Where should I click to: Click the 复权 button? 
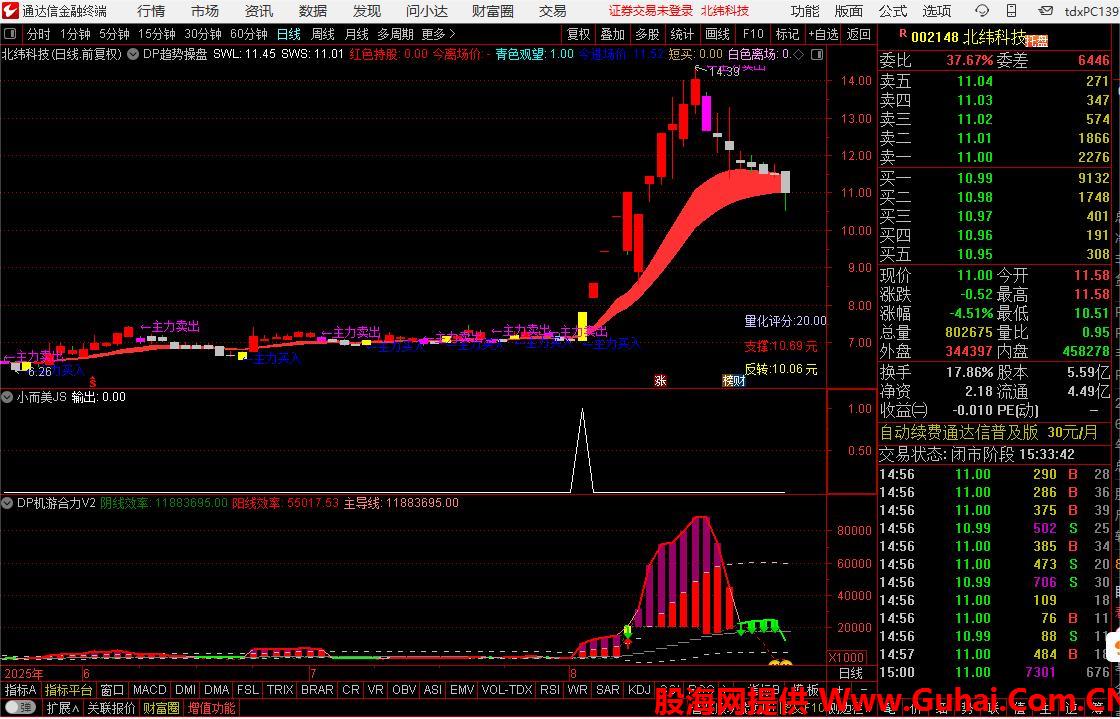pos(579,34)
